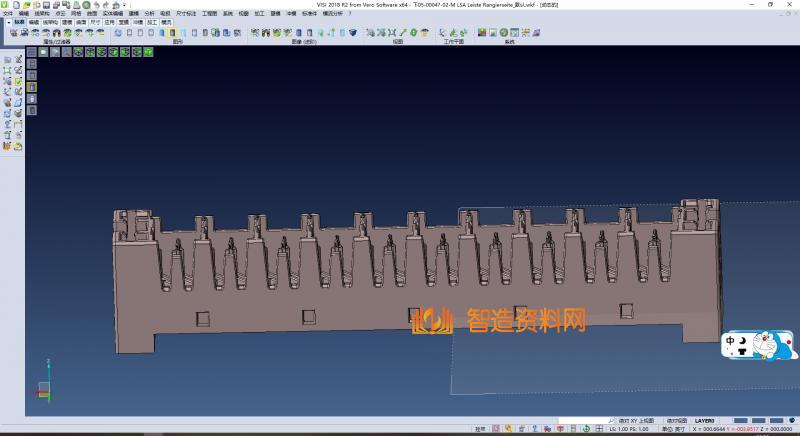800x436 pixels.
Task: Click the New file icon in quick access bar
Action: [x=17, y=4]
